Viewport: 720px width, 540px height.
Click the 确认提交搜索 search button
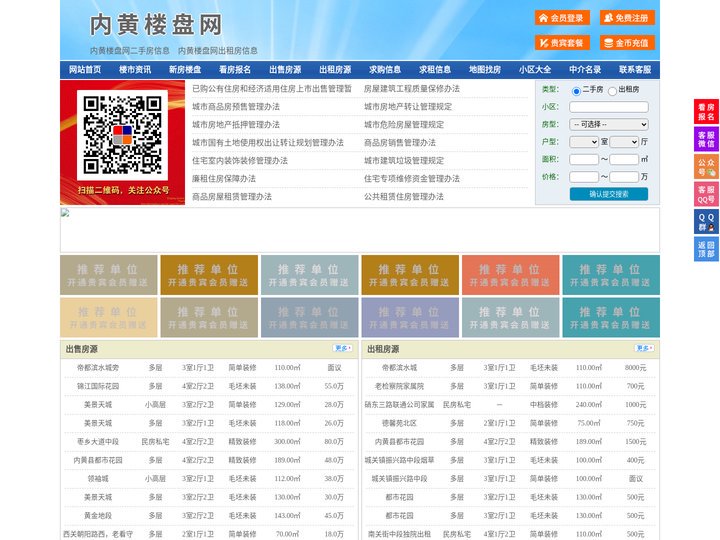click(x=609, y=194)
